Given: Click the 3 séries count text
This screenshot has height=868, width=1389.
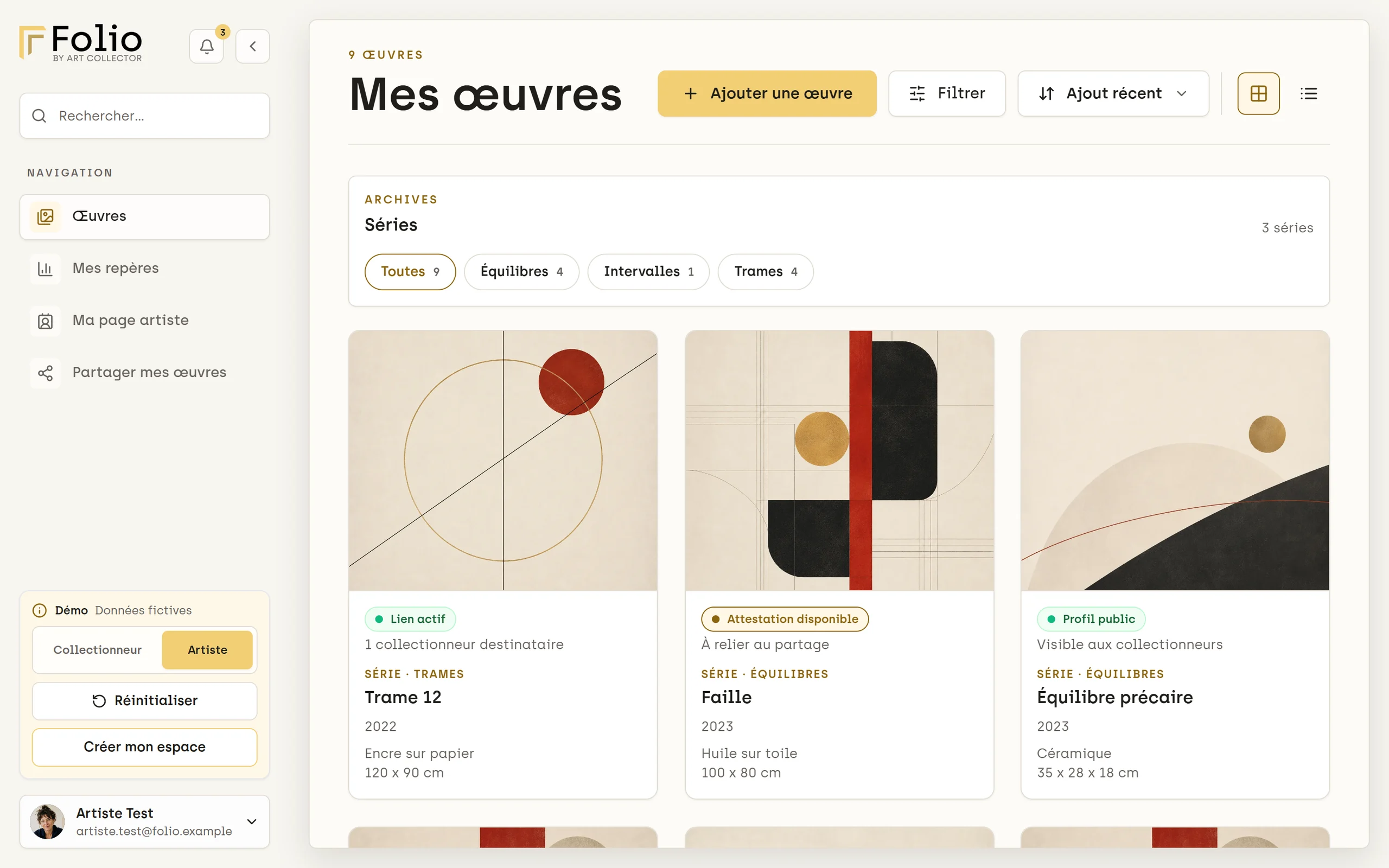Looking at the screenshot, I should [1287, 228].
